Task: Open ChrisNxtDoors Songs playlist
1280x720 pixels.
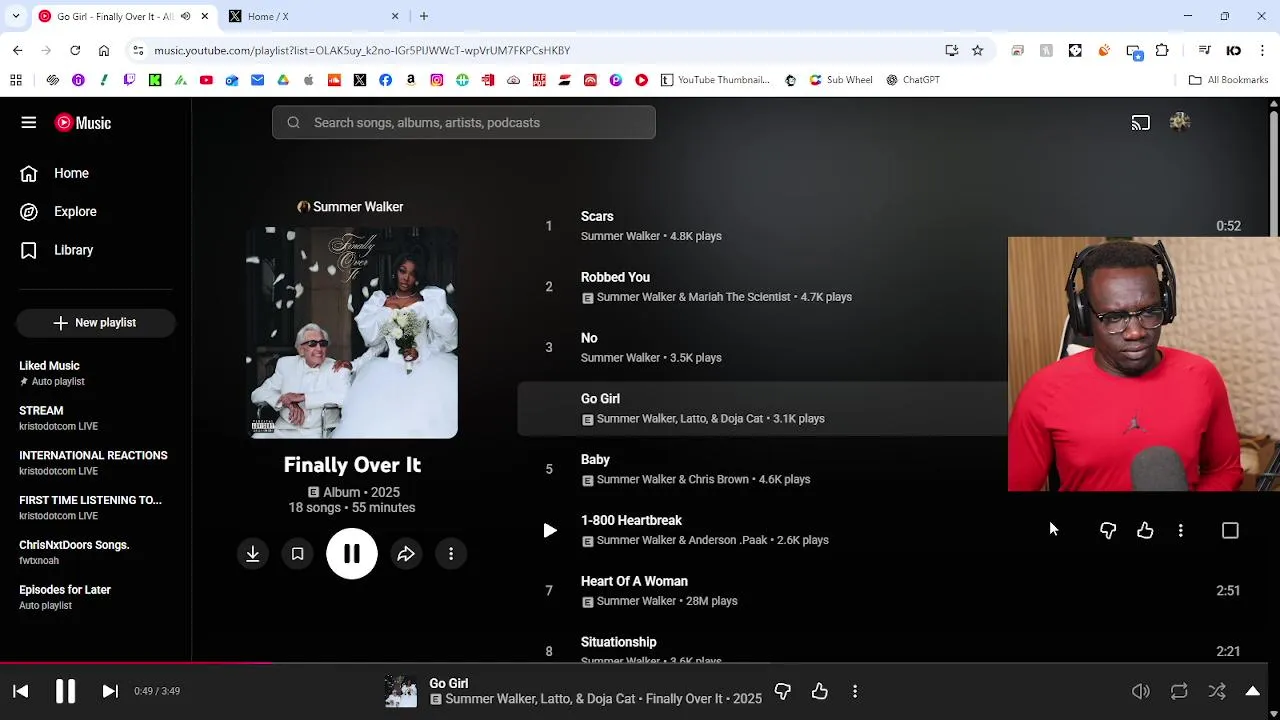Action: (96, 552)
